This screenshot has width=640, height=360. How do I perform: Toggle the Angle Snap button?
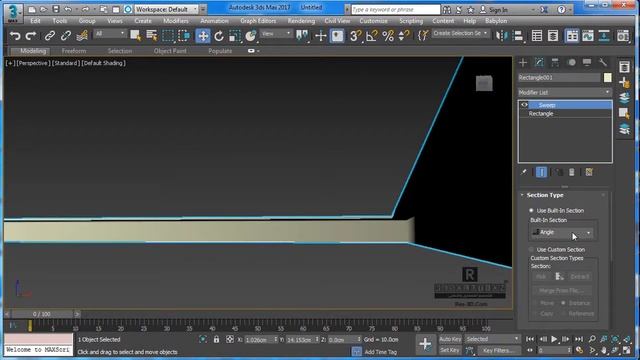coord(371,36)
